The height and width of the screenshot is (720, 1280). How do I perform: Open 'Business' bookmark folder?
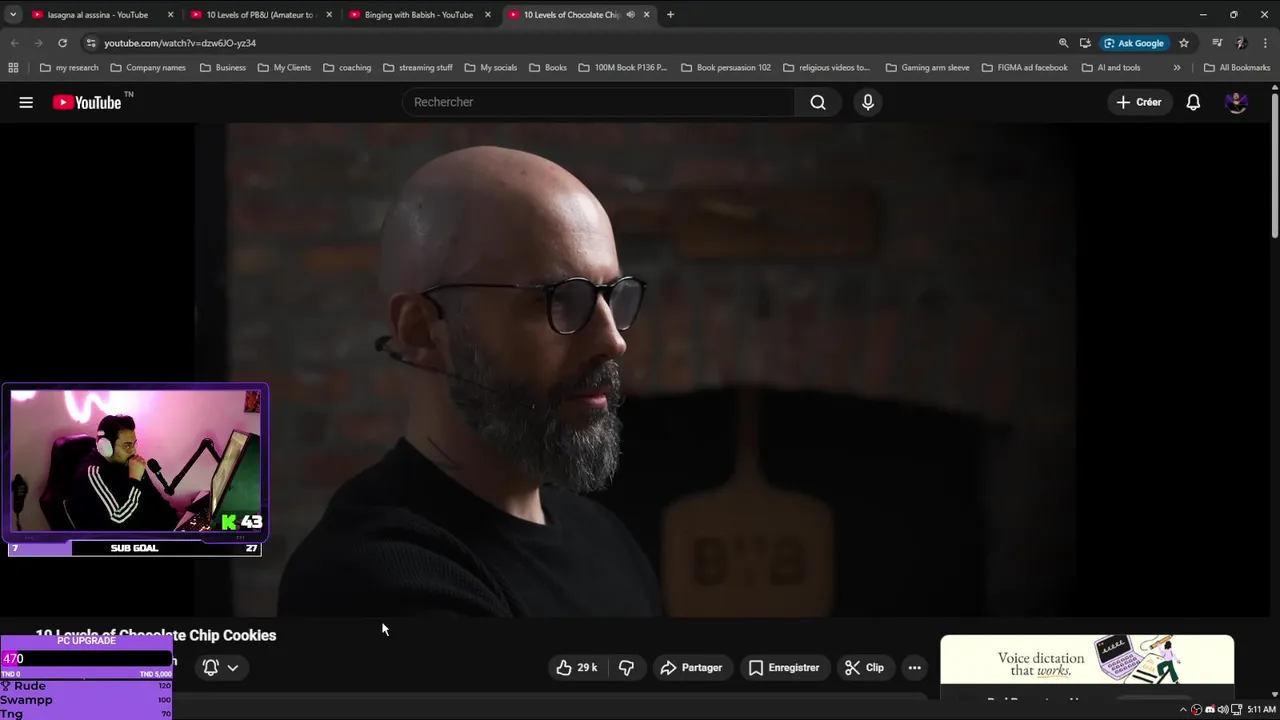[x=223, y=68]
